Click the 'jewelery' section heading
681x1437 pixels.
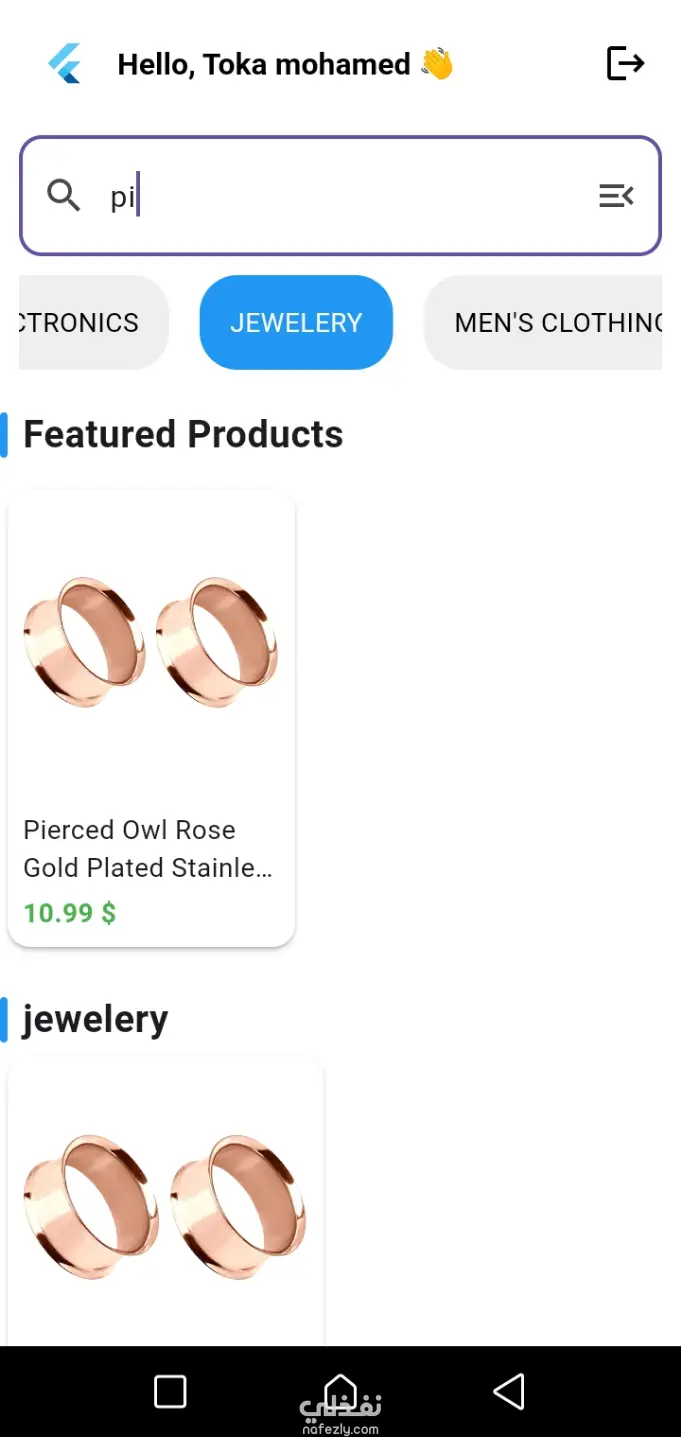pos(95,1018)
